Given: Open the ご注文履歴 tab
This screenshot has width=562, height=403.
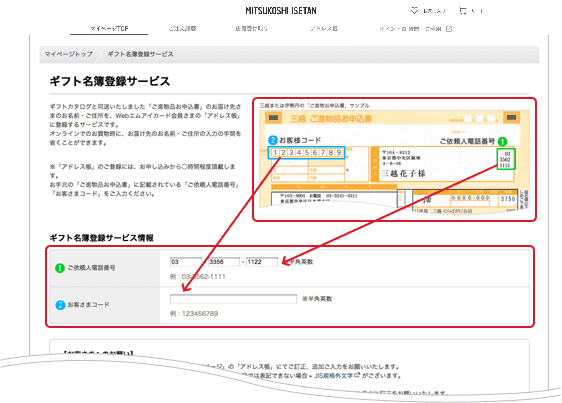Looking at the screenshot, I should point(182,28).
